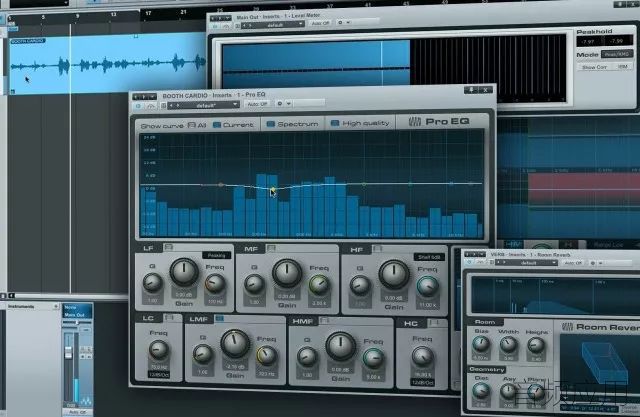
Task: Open the HF Shelf filter type dropdown
Action: tap(429, 257)
